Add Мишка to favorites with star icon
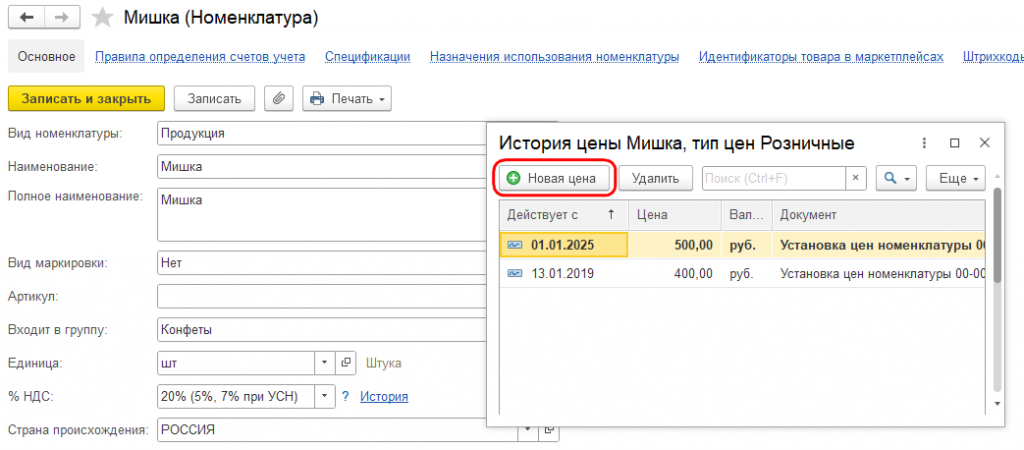 102,18
